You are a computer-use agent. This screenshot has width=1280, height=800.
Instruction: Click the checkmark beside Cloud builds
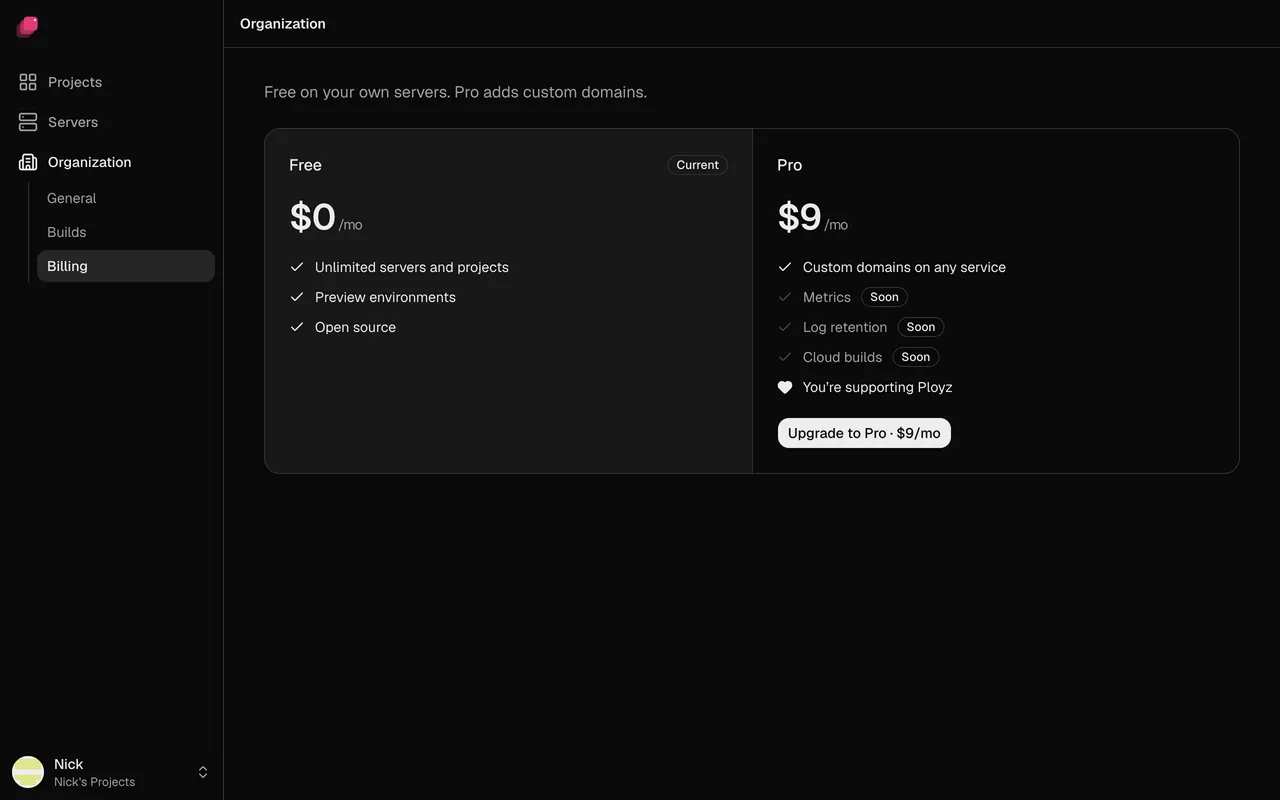coord(785,357)
